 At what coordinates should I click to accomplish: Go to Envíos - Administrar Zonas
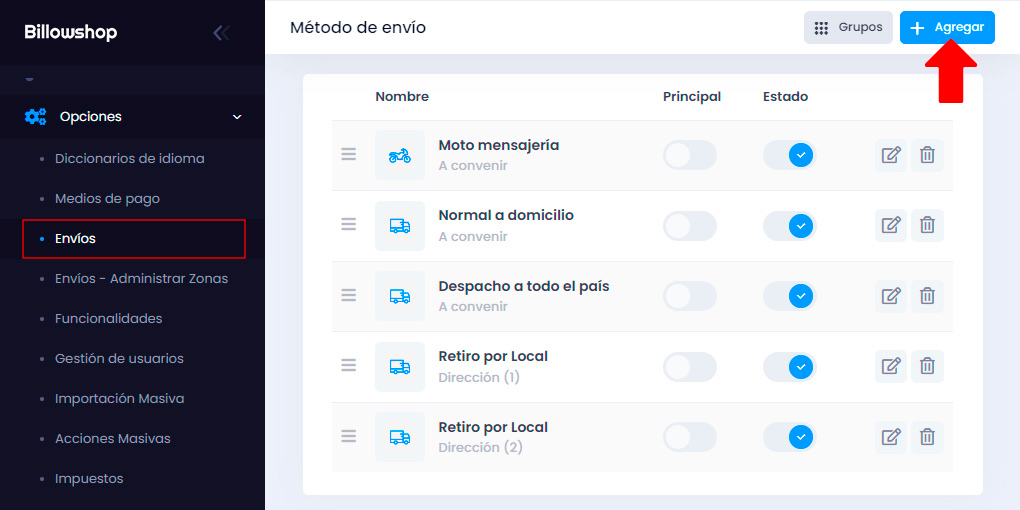click(x=141, y=278)
